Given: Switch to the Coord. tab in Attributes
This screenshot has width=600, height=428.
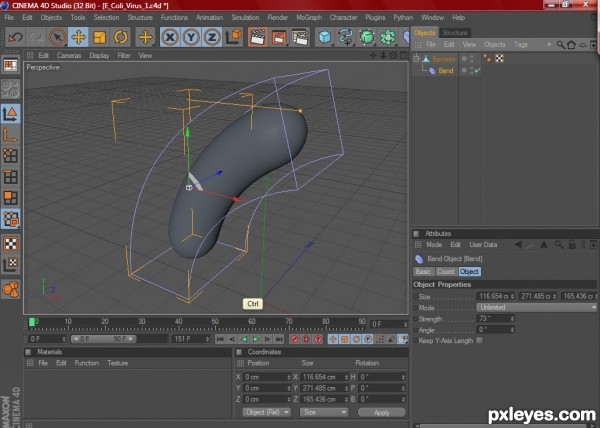Looking at the screenshot, I should [x=446, y=272].
